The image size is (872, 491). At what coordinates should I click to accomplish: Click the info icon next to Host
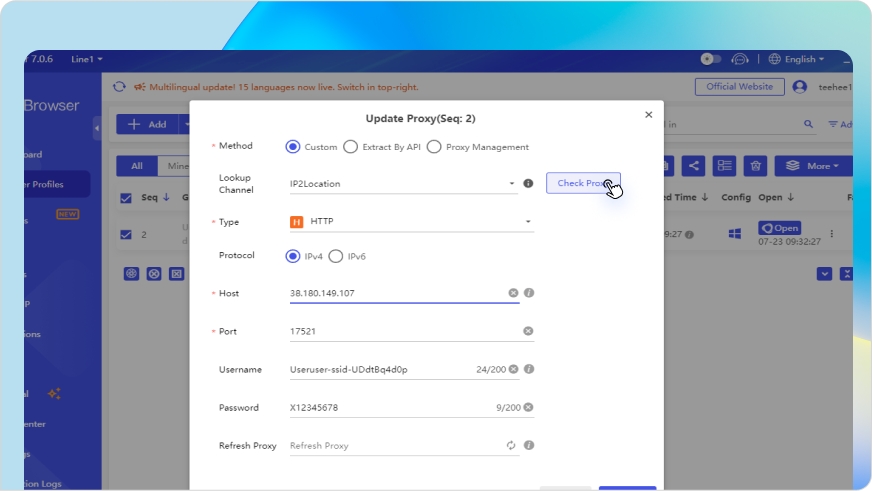(529, 293)
